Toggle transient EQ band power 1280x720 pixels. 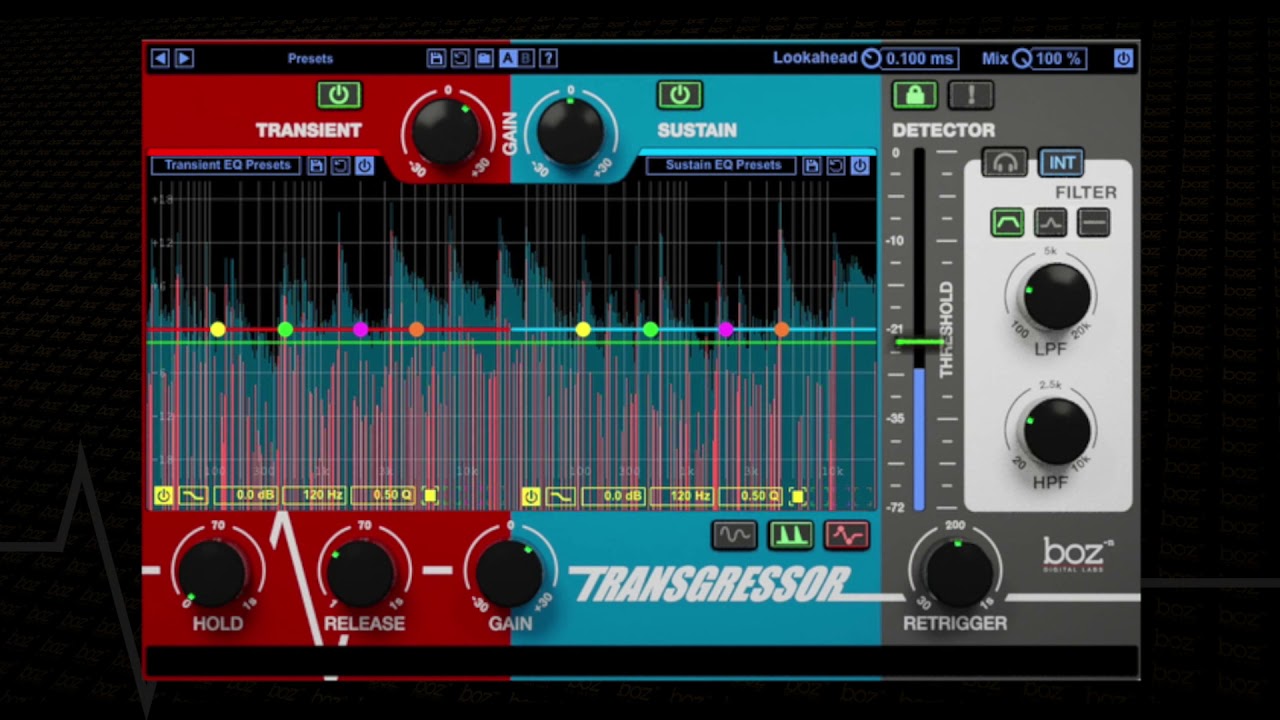tap(163, 496)
